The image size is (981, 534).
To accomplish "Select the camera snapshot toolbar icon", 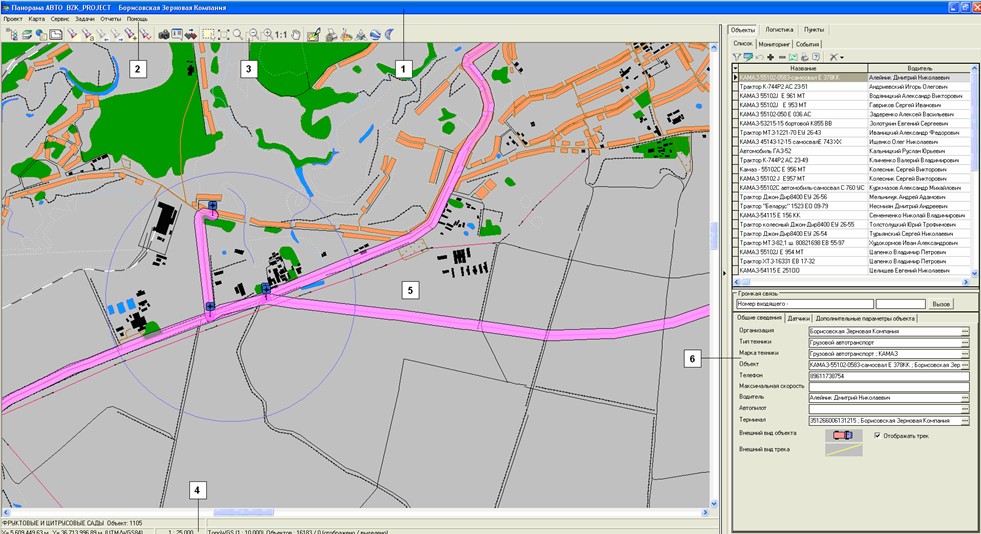I will pos(164,34).
